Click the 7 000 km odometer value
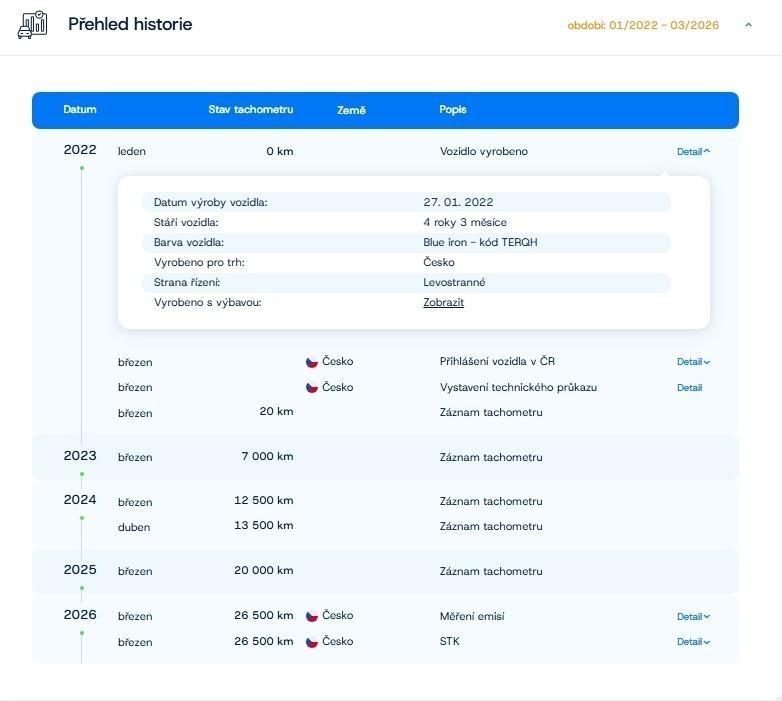 (267, 456)
